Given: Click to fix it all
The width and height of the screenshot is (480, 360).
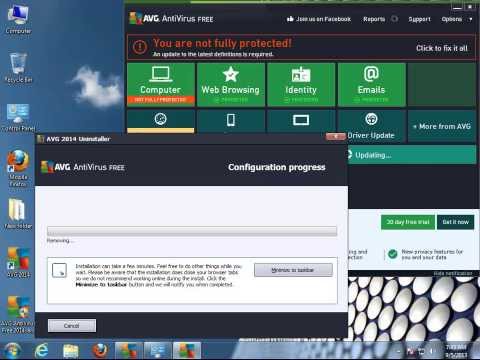Looking at the screenshot, I should (442, 48).
